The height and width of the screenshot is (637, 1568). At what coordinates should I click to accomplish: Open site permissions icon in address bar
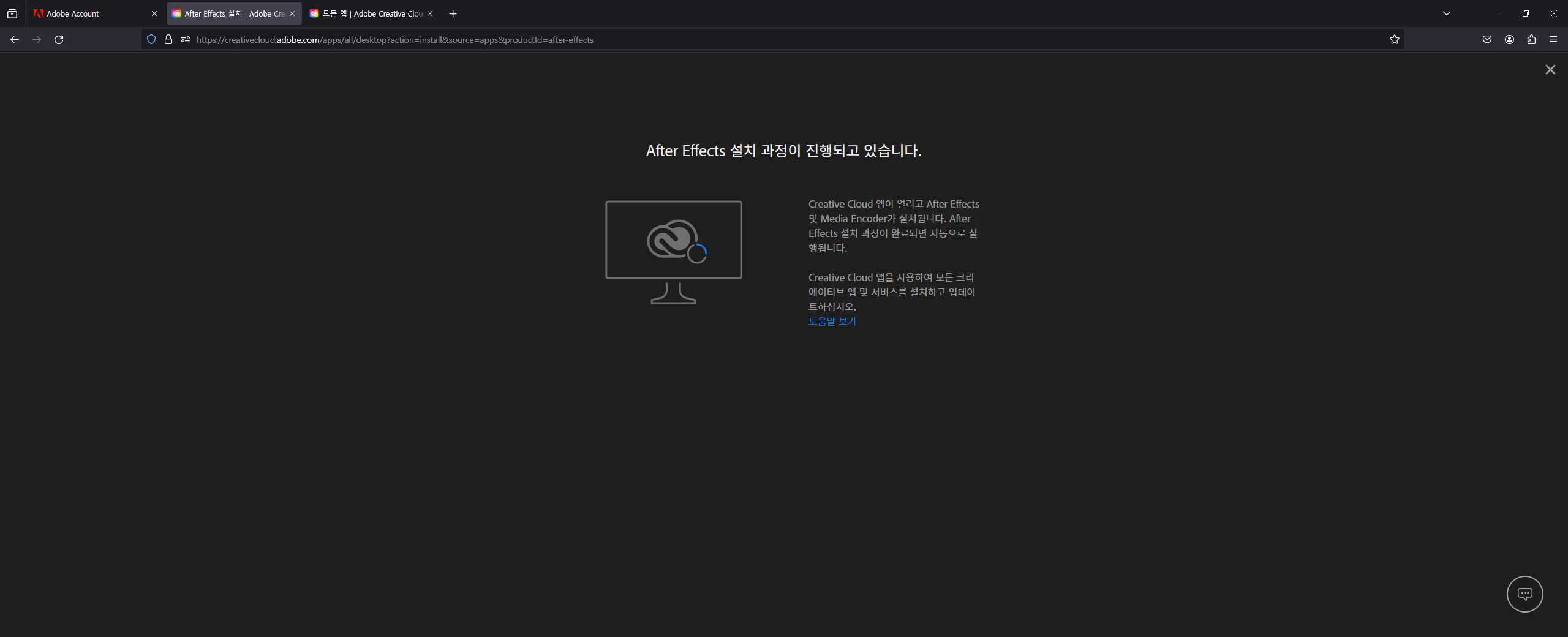pyautogui.click(x=186, y=40)
